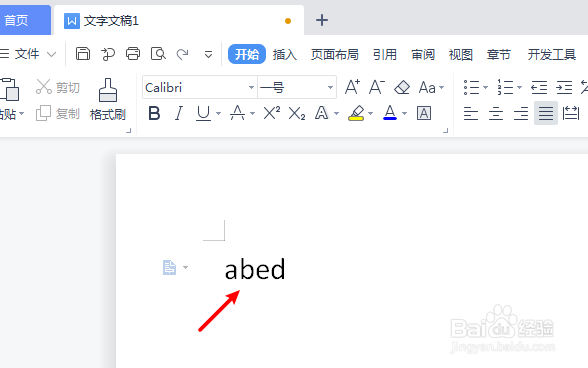
Task: Click the Copy (复制) button
Action: click(58, 113)
